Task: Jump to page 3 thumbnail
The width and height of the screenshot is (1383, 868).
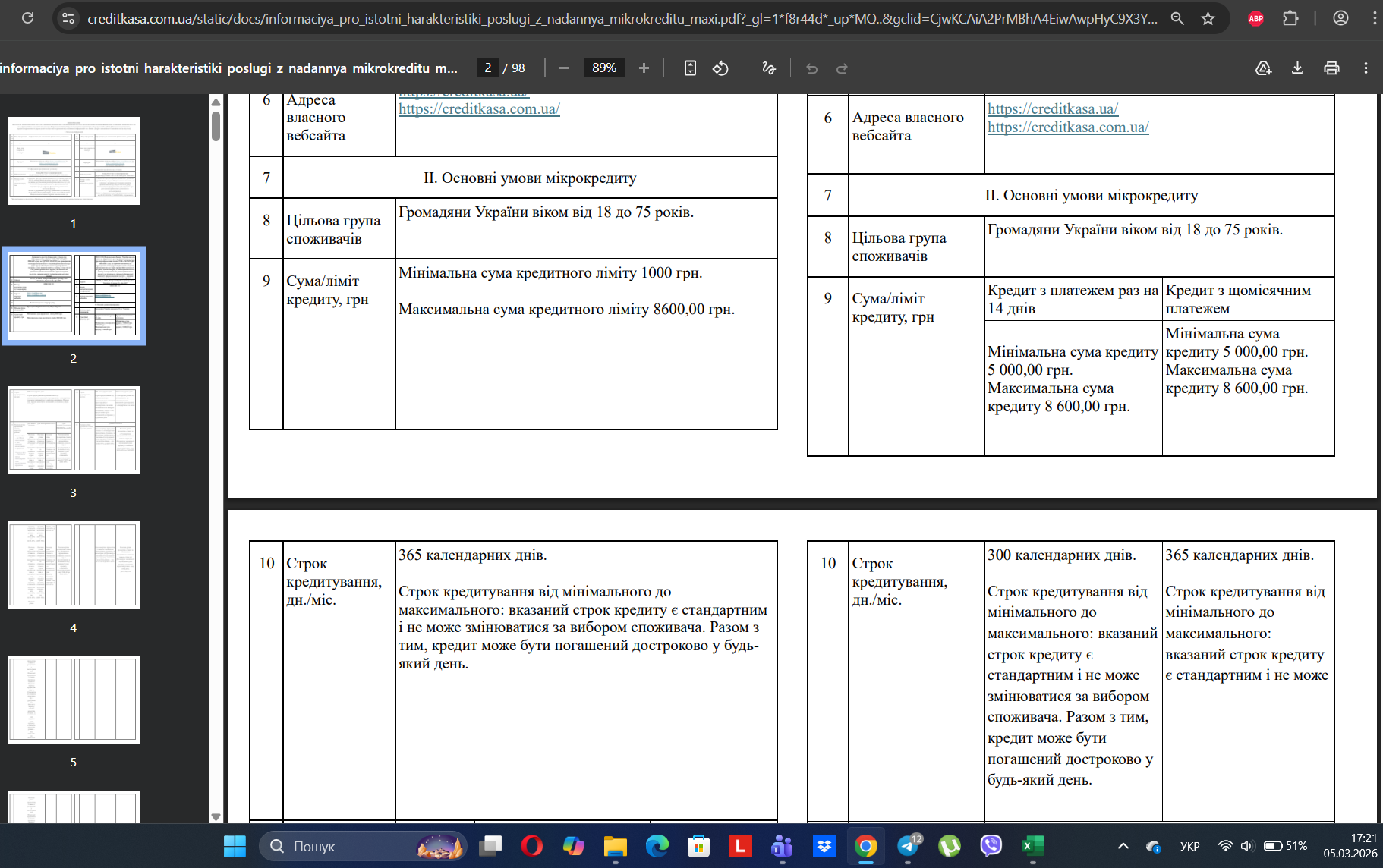Action: (74, 430)
